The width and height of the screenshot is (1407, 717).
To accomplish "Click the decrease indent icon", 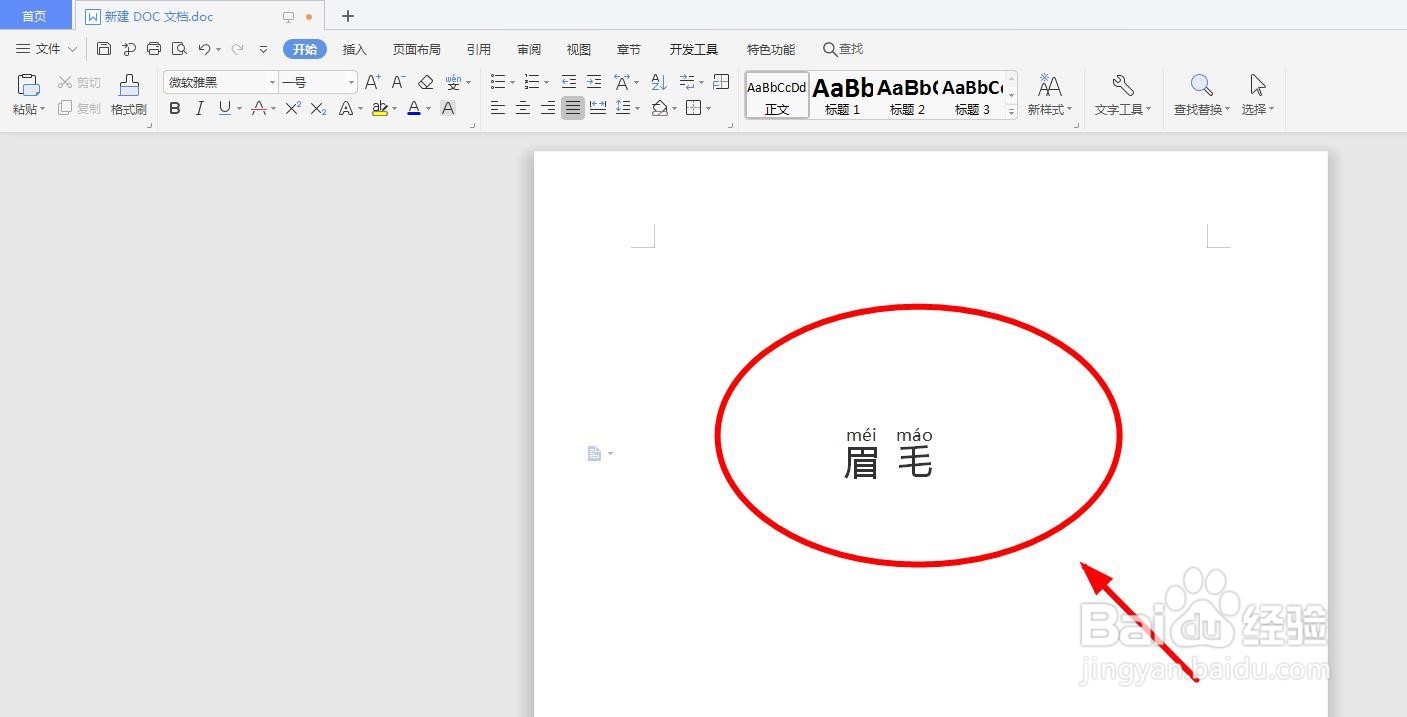I will 569,82.
